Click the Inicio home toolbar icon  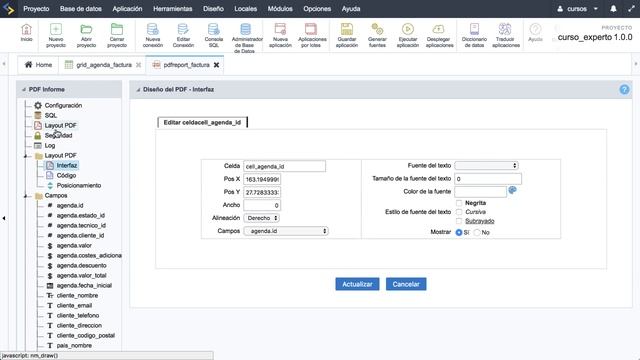click(27, 33)
